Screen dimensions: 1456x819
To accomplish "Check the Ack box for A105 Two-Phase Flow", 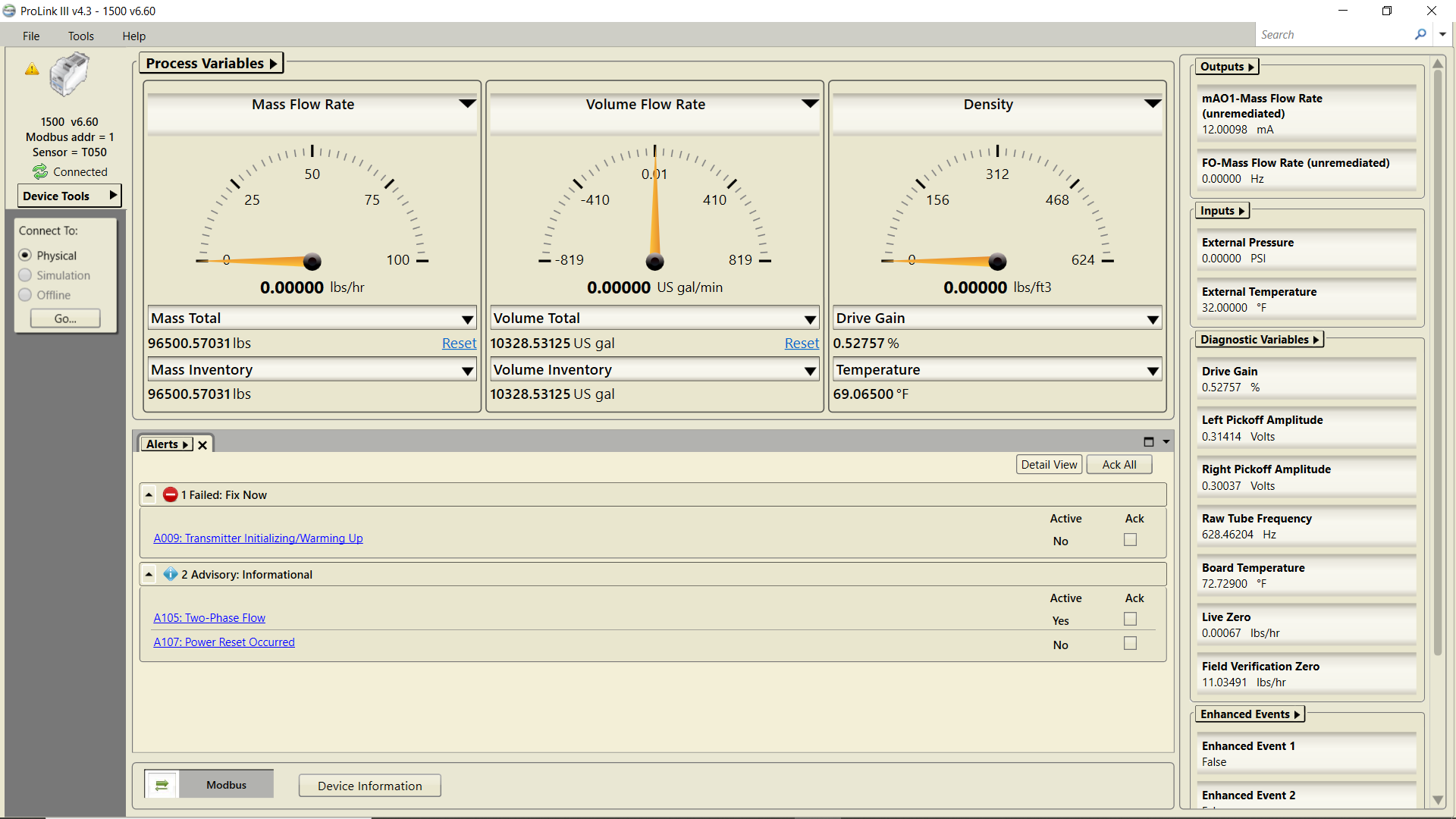I will pos(1129,619).
